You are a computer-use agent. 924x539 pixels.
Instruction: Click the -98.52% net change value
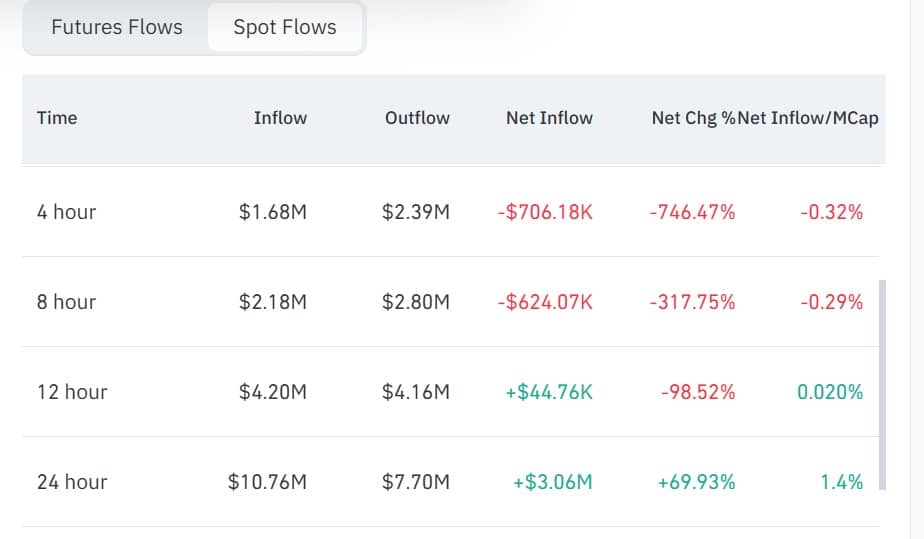click(x=698, y=392)
